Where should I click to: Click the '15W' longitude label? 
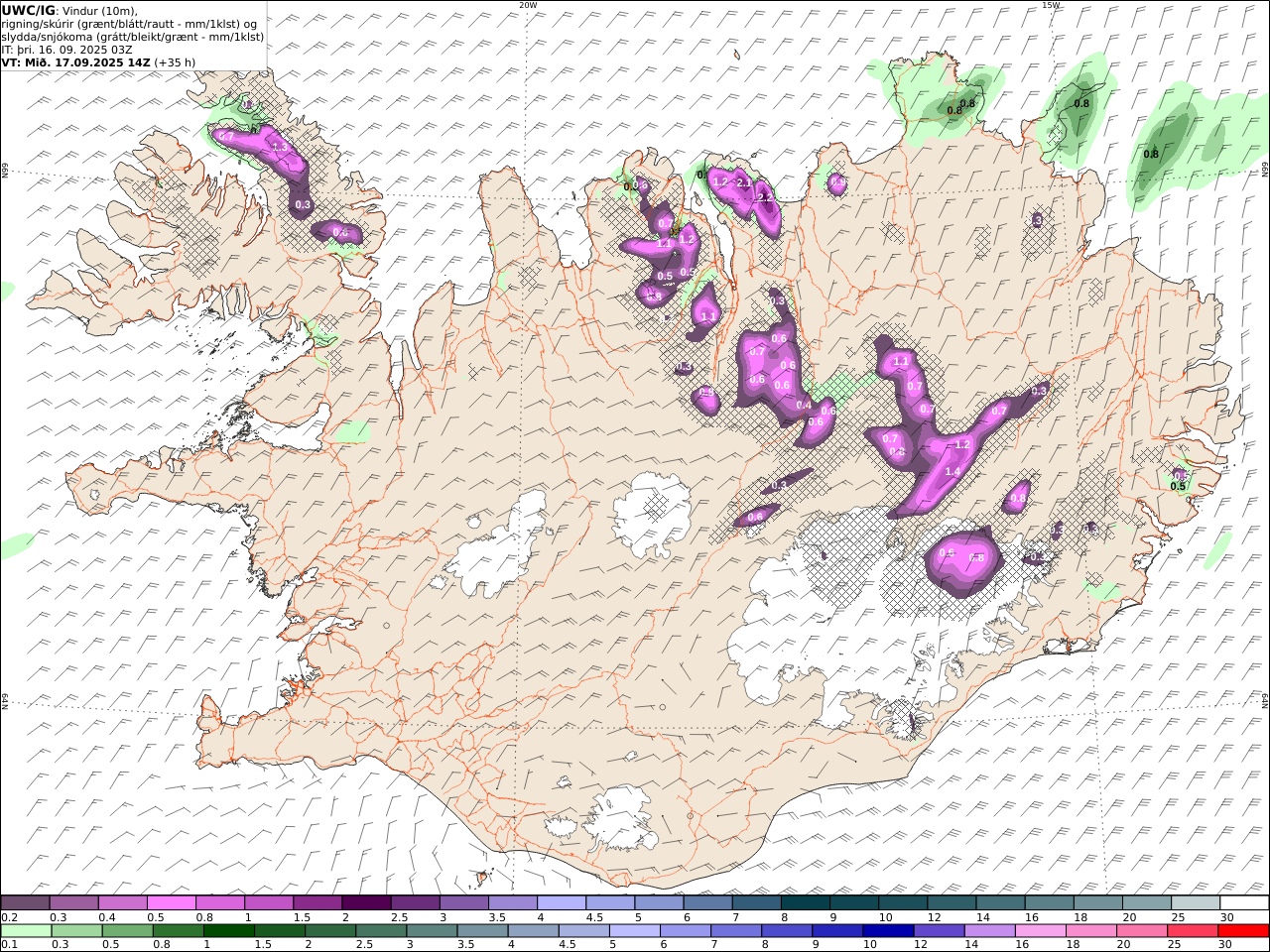[1050, 5]
